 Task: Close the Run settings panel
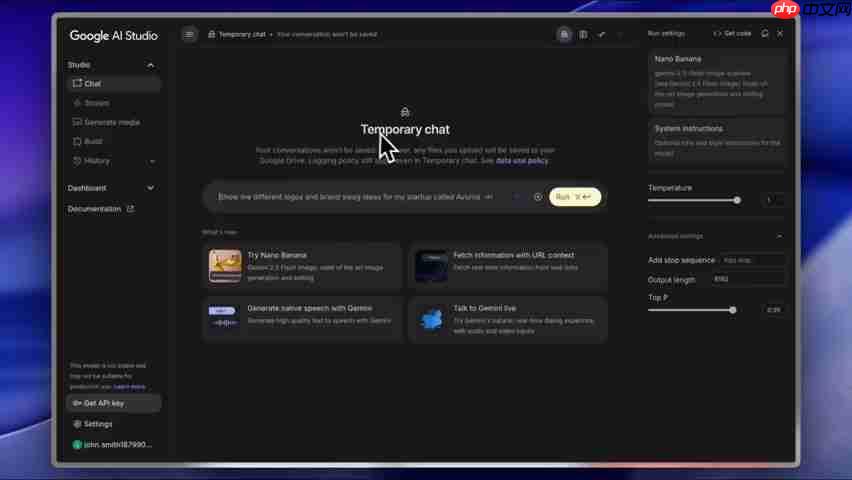click(780, 34)
